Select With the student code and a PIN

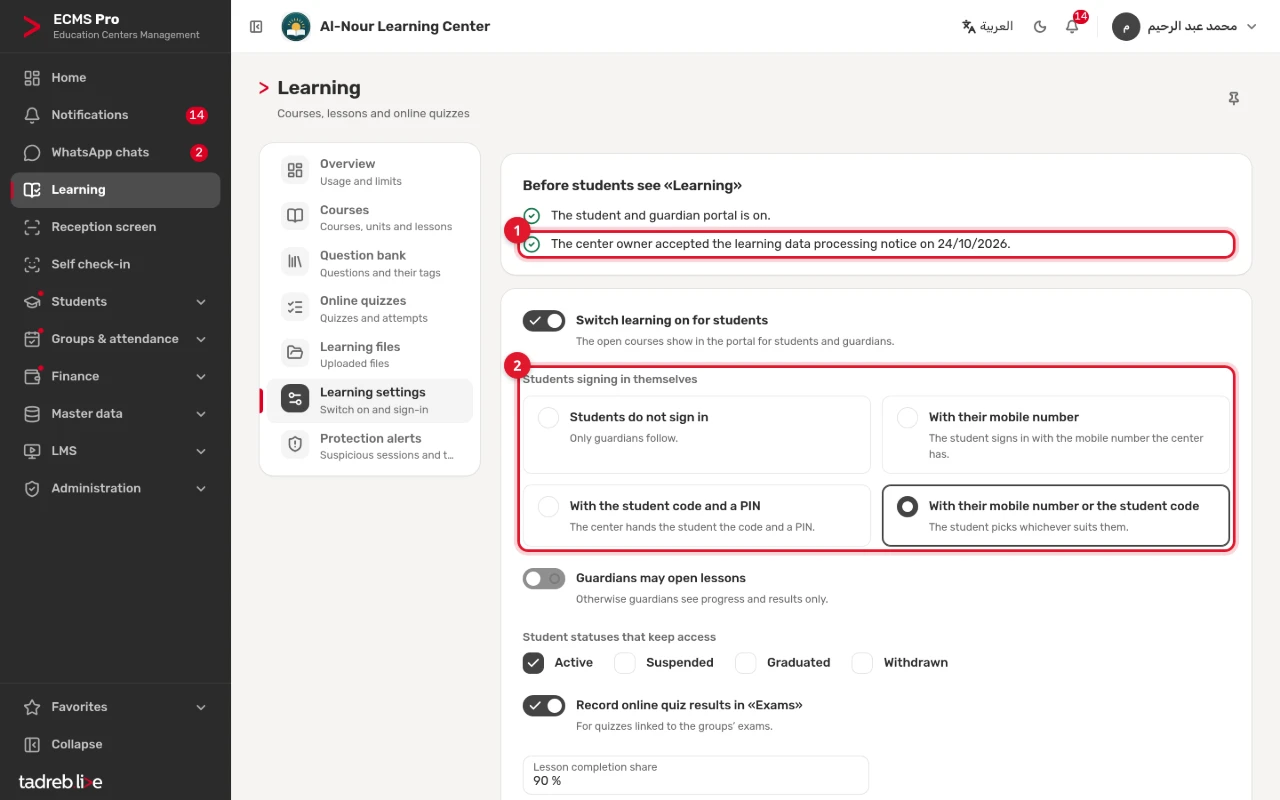coord(697,516)
